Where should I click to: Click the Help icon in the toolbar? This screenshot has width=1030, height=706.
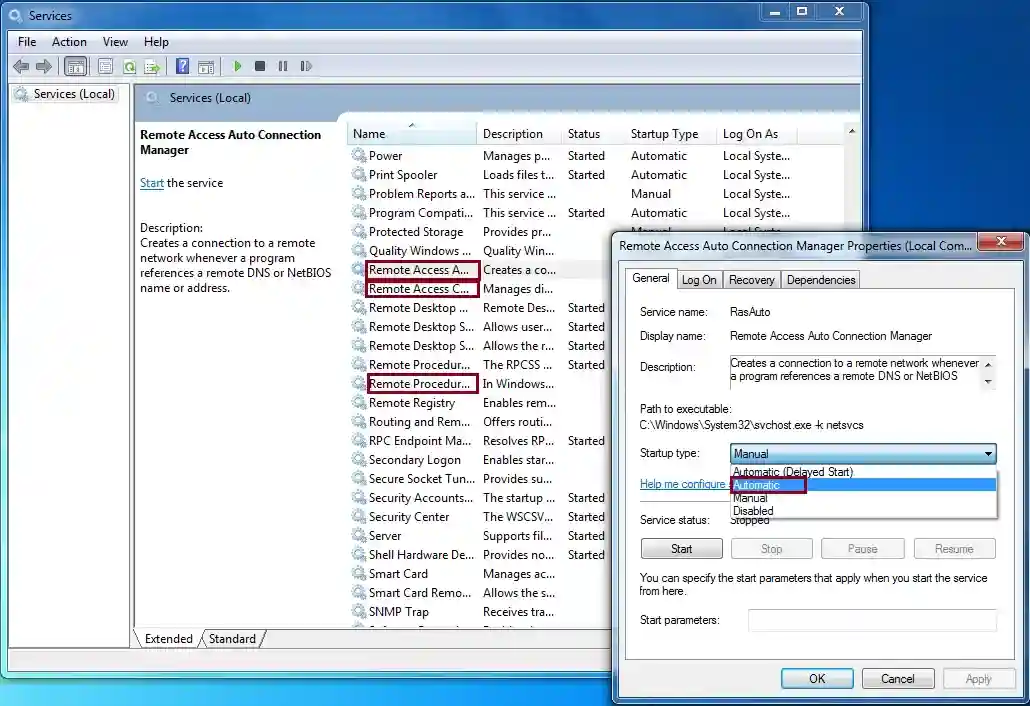click(x=182, y=66)
